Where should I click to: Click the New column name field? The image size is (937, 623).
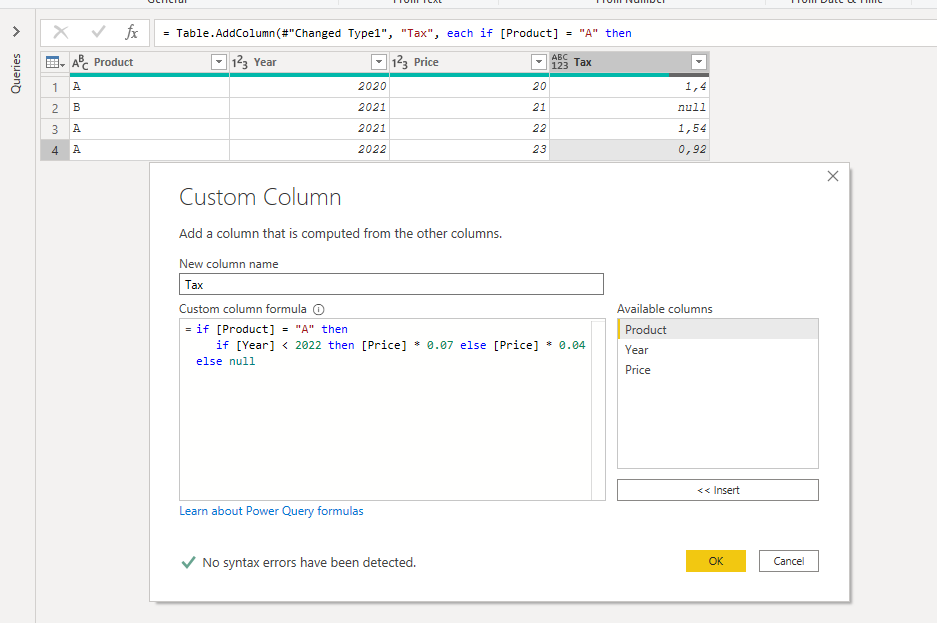391,284
